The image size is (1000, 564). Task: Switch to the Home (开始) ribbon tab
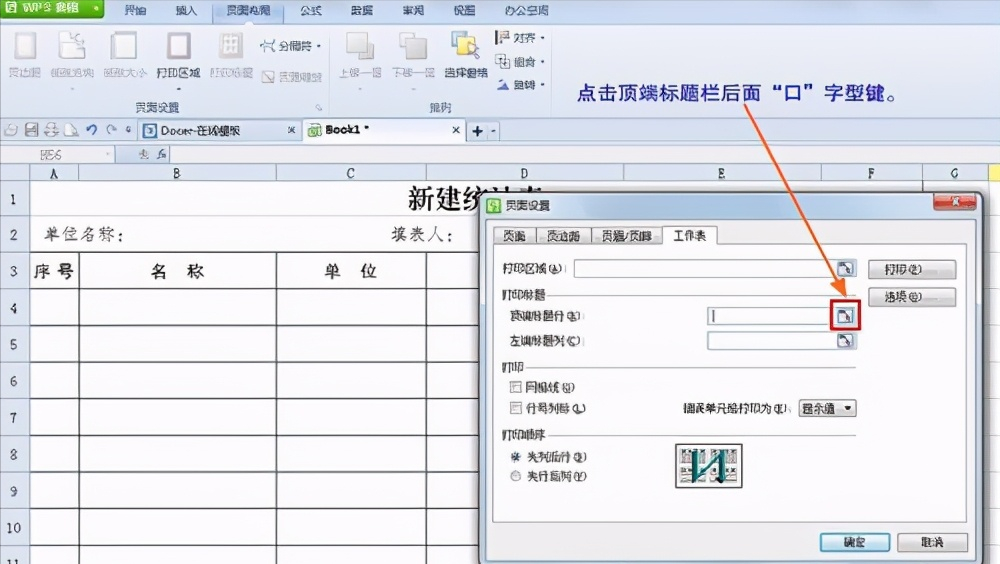(x=135, y=10)
